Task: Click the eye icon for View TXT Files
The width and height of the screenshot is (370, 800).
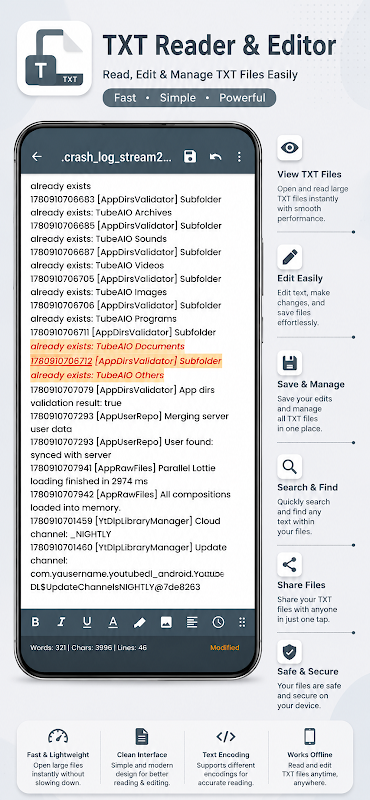Action: pyautogui.click(x=290, y=148)
